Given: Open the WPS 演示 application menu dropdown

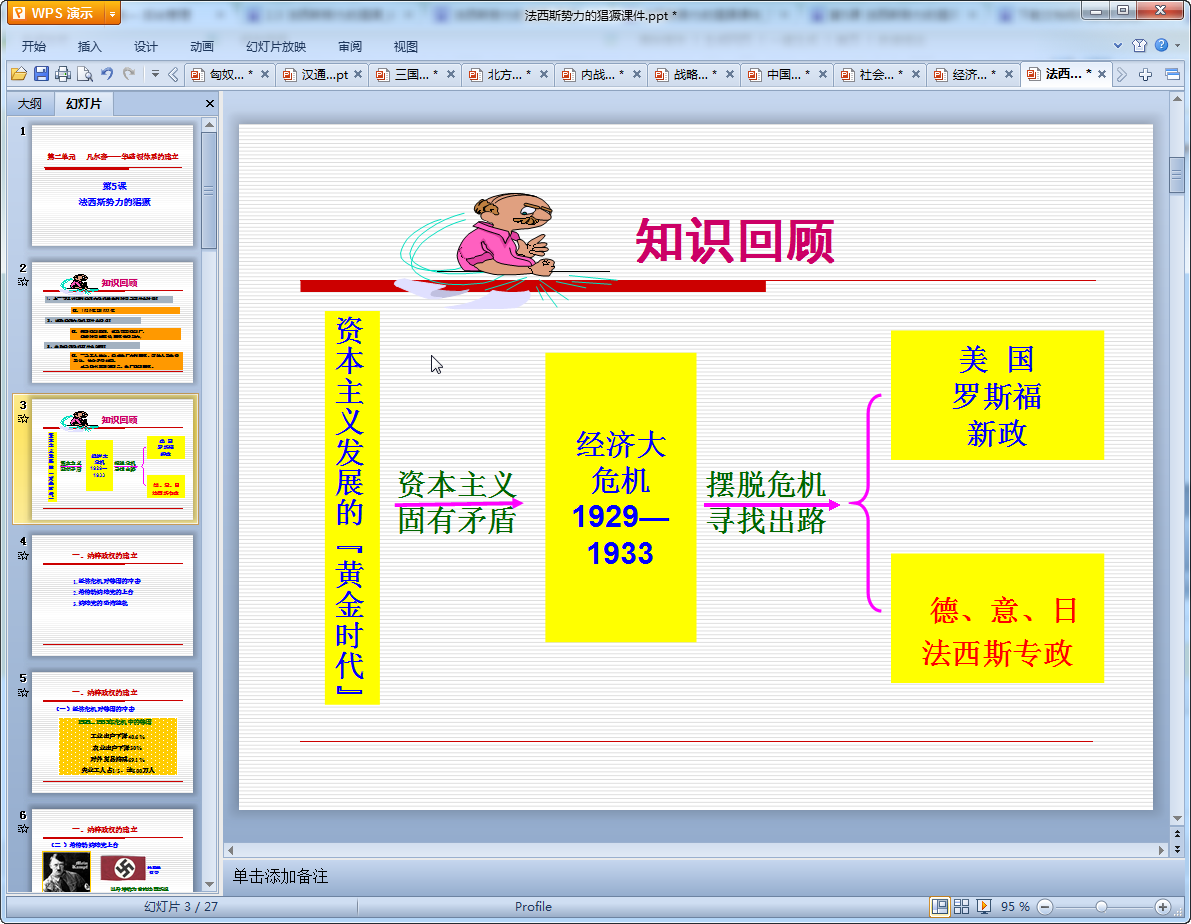Looking at the screenshot, I should tap(112, 14).
